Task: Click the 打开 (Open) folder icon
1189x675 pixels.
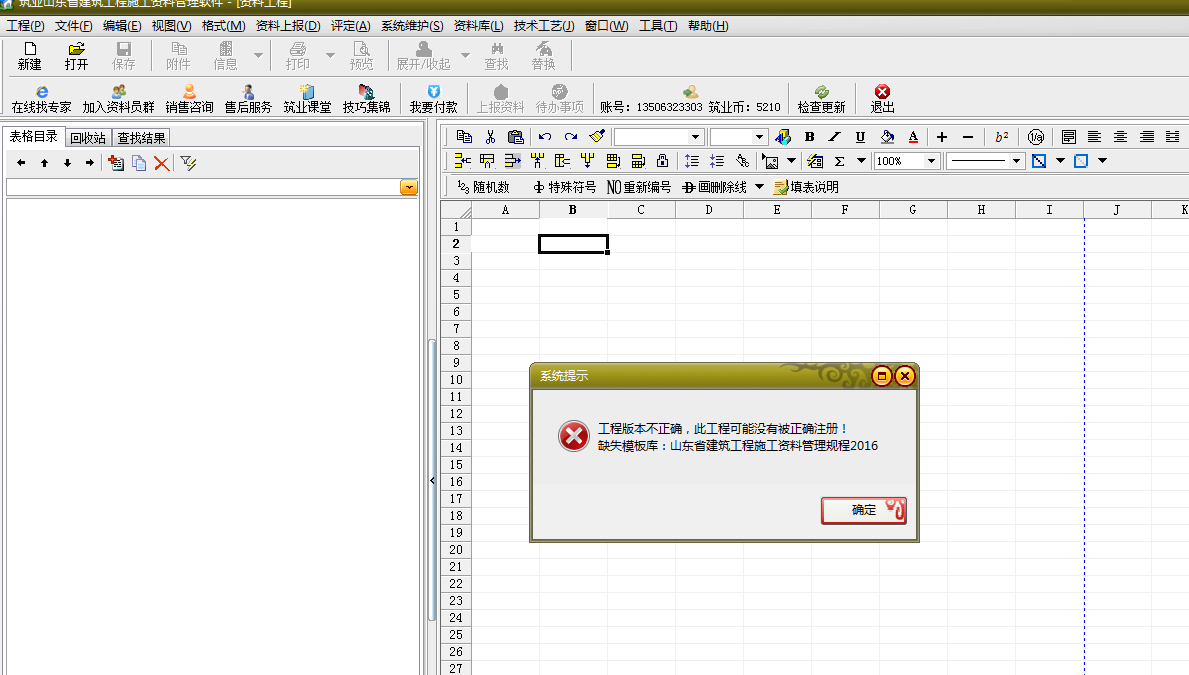Action: click(x=76, y=49)
